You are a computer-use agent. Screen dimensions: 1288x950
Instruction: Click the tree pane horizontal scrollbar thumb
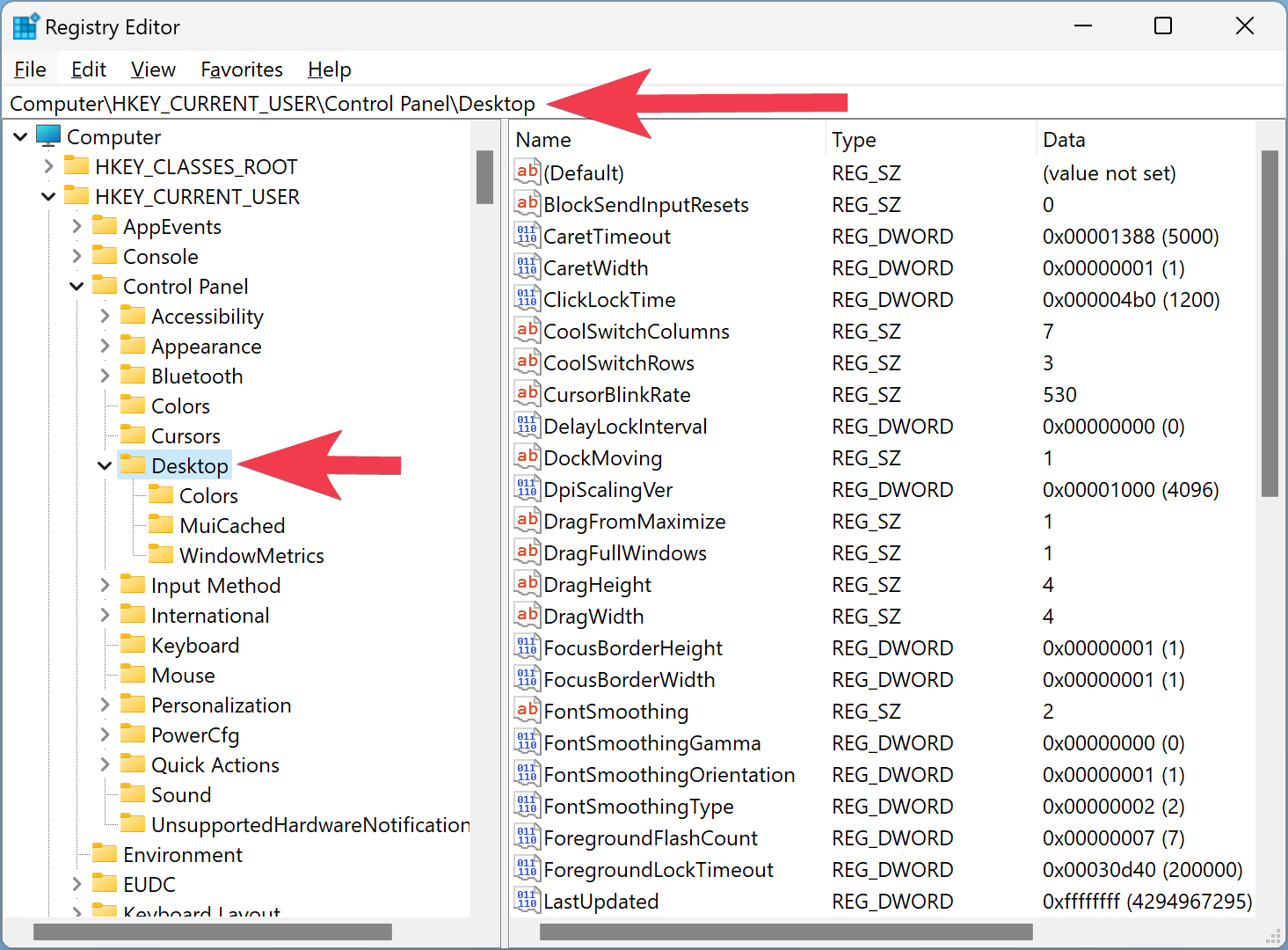[x=213, y=932]
